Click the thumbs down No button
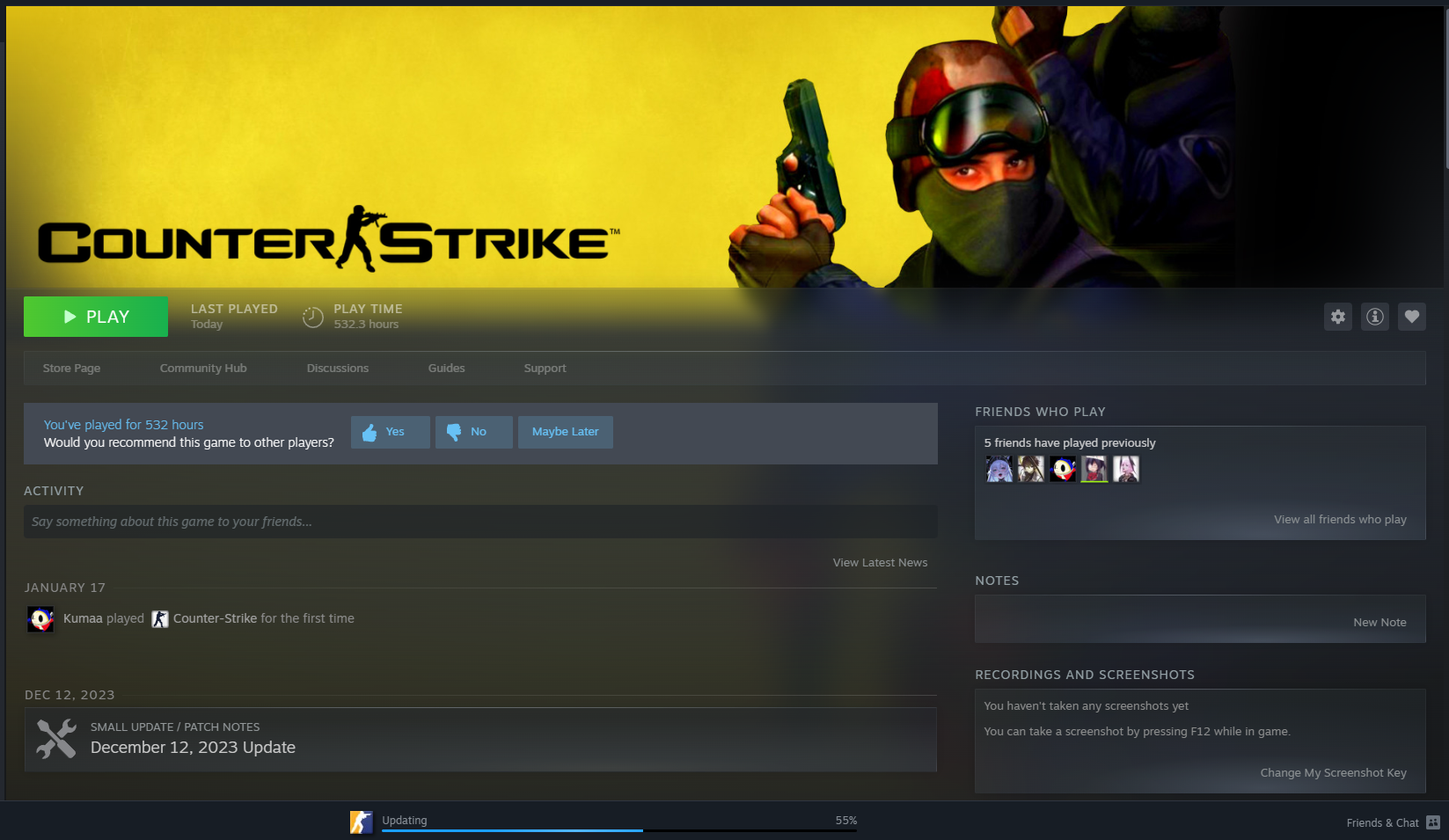The width and height of the screenshot is (1449, 840). [473, 432]
